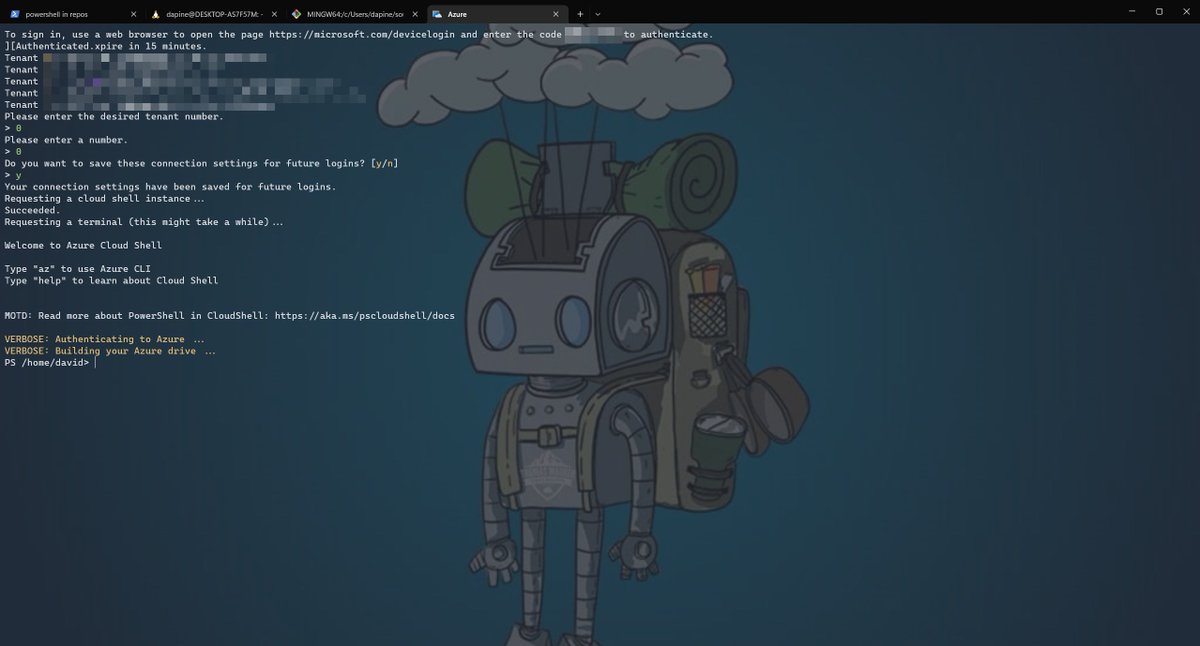Screen dimensions: 1200x646
Task: Close the dapine@DESKTOP tab
Action: (274, 14)
